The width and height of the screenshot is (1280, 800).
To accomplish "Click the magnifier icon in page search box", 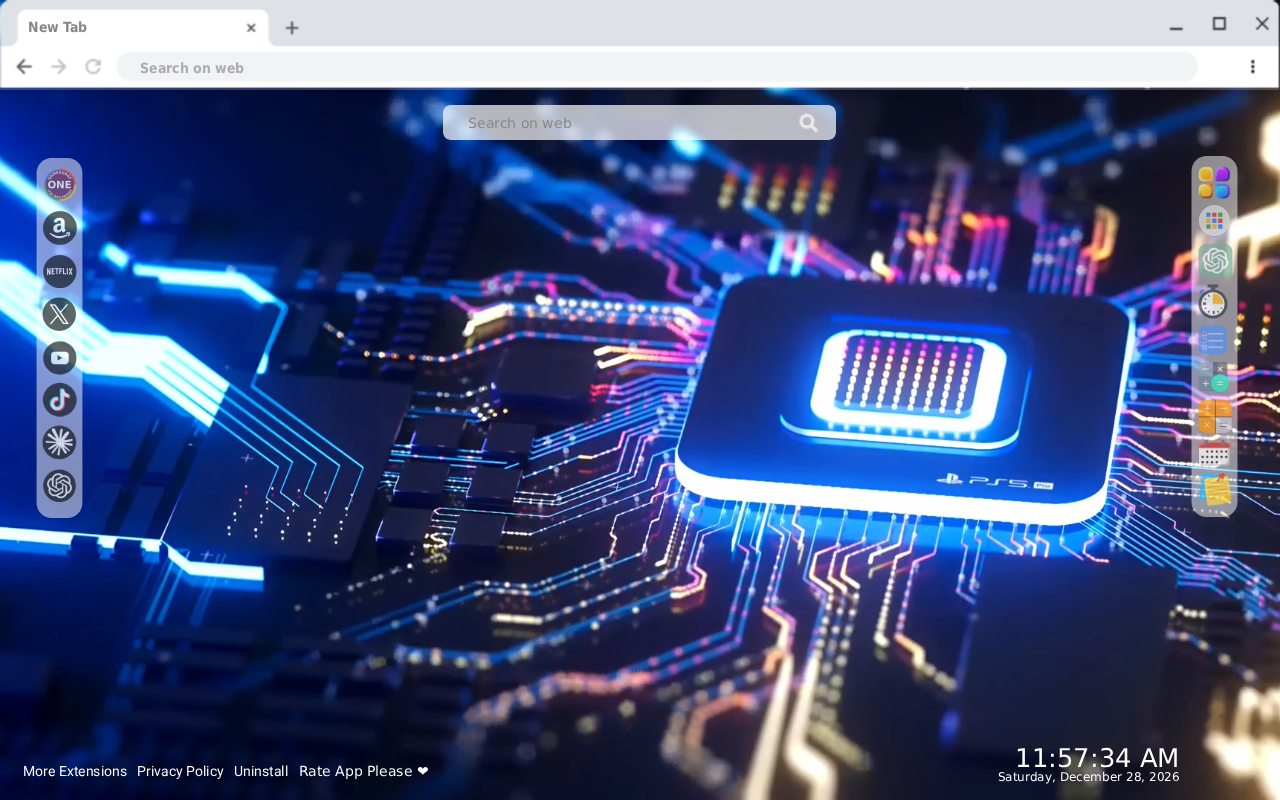I will (x=808, y=123).
